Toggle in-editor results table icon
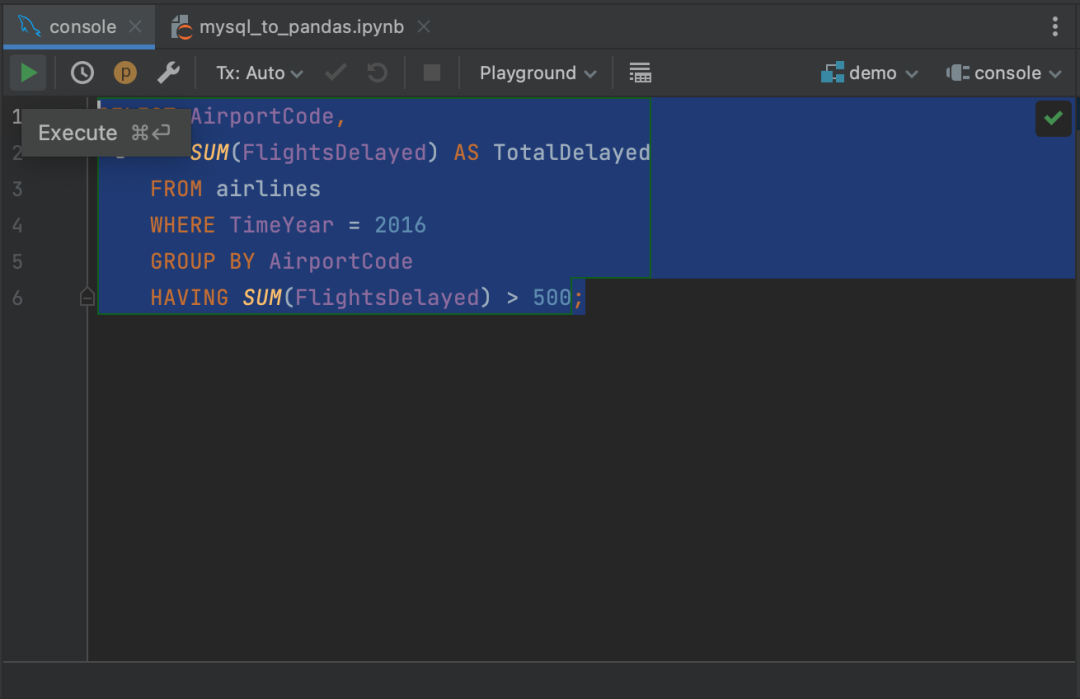1080x699 pixels. click(640, 73)
